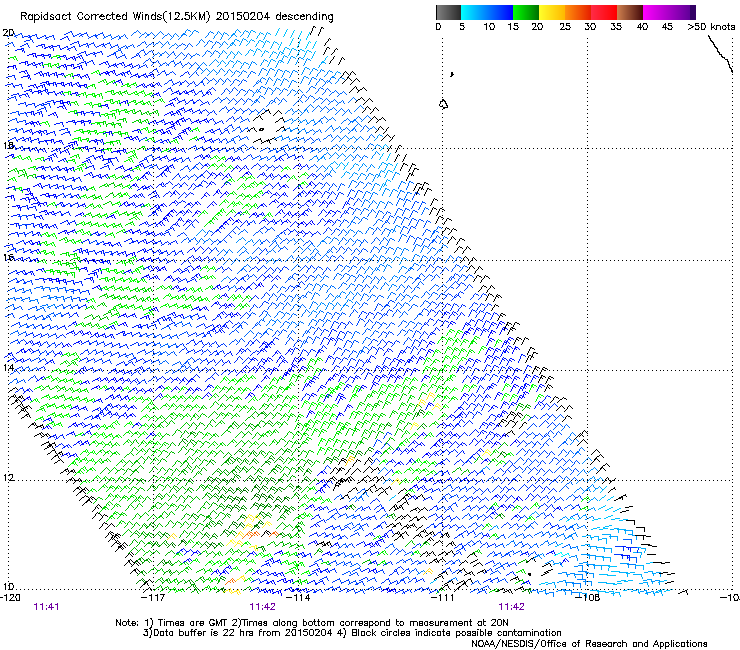
Task: Click latitude label '10' on left axis
Action: click(8, 587)
